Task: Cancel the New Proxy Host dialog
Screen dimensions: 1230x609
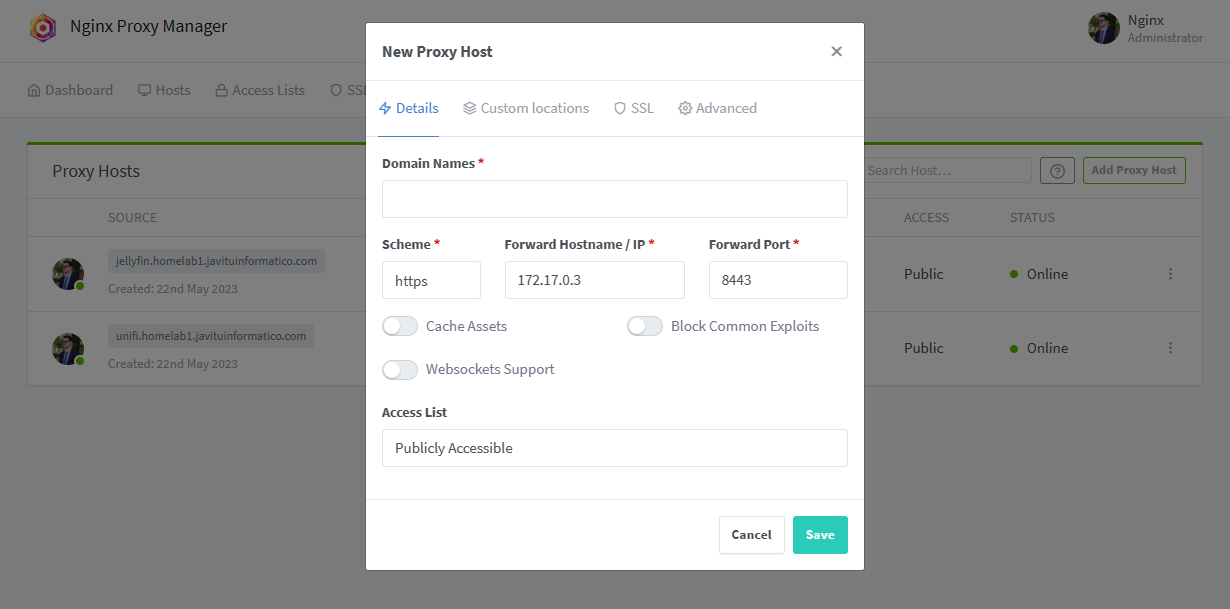Action: coord(751,535)
